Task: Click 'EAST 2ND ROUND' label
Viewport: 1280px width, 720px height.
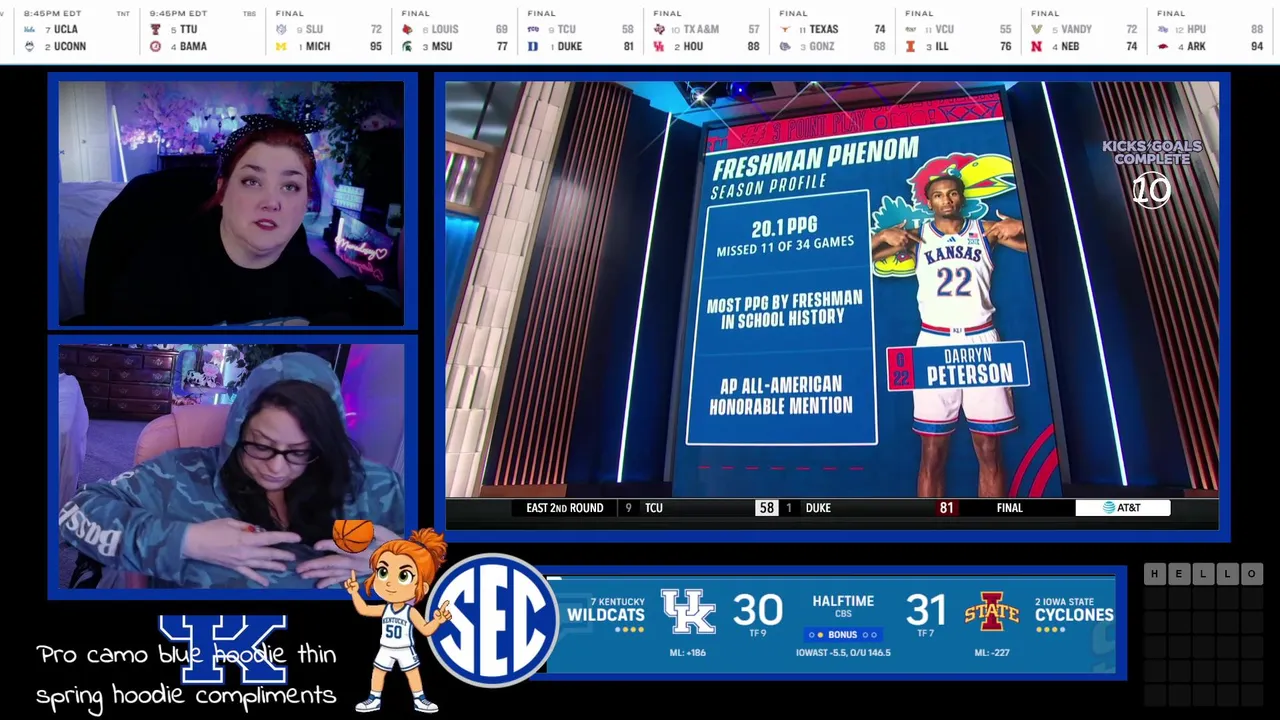Action: point(565,508)
